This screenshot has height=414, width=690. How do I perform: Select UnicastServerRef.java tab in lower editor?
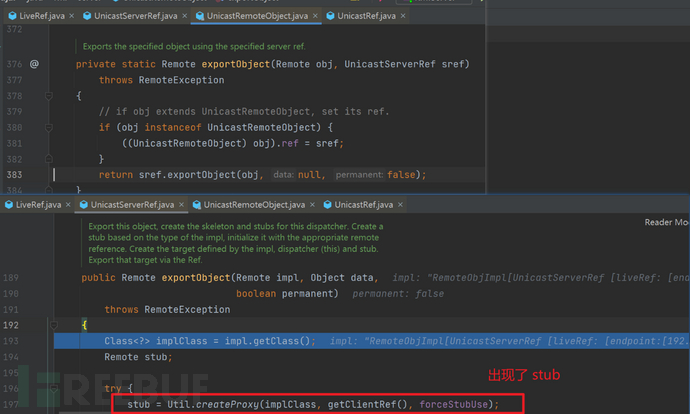coord(132,205)
